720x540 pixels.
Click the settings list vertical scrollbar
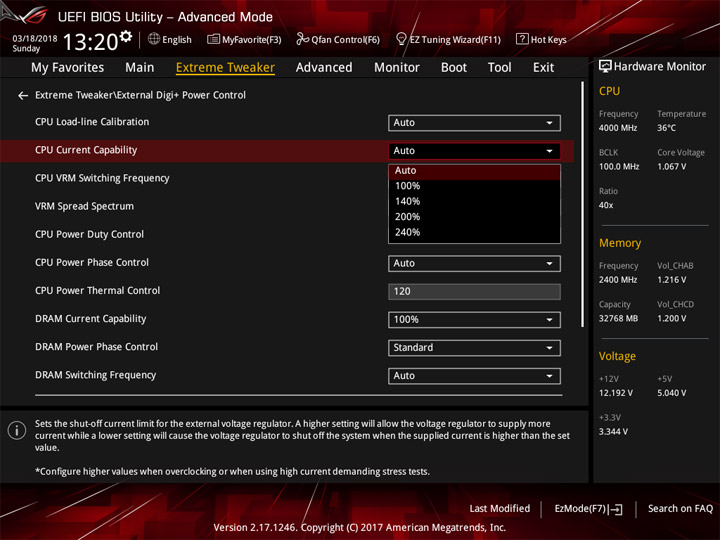pyautogui.click(x=583, y=204)
